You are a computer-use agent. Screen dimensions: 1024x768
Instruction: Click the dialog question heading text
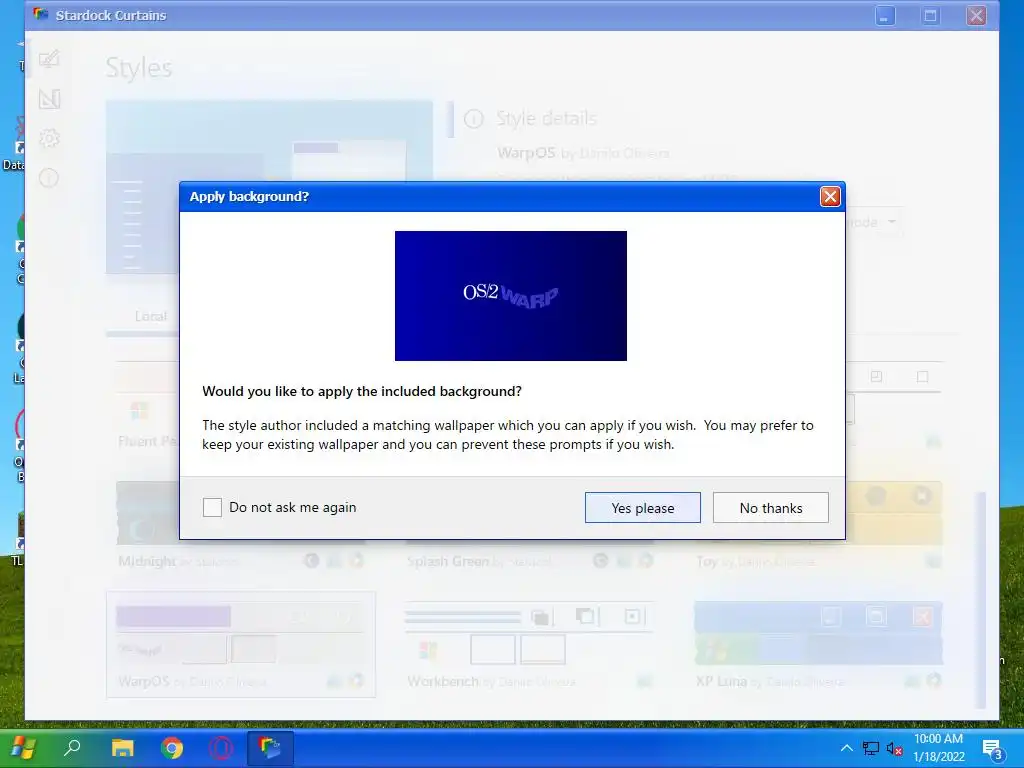(362, 391)
